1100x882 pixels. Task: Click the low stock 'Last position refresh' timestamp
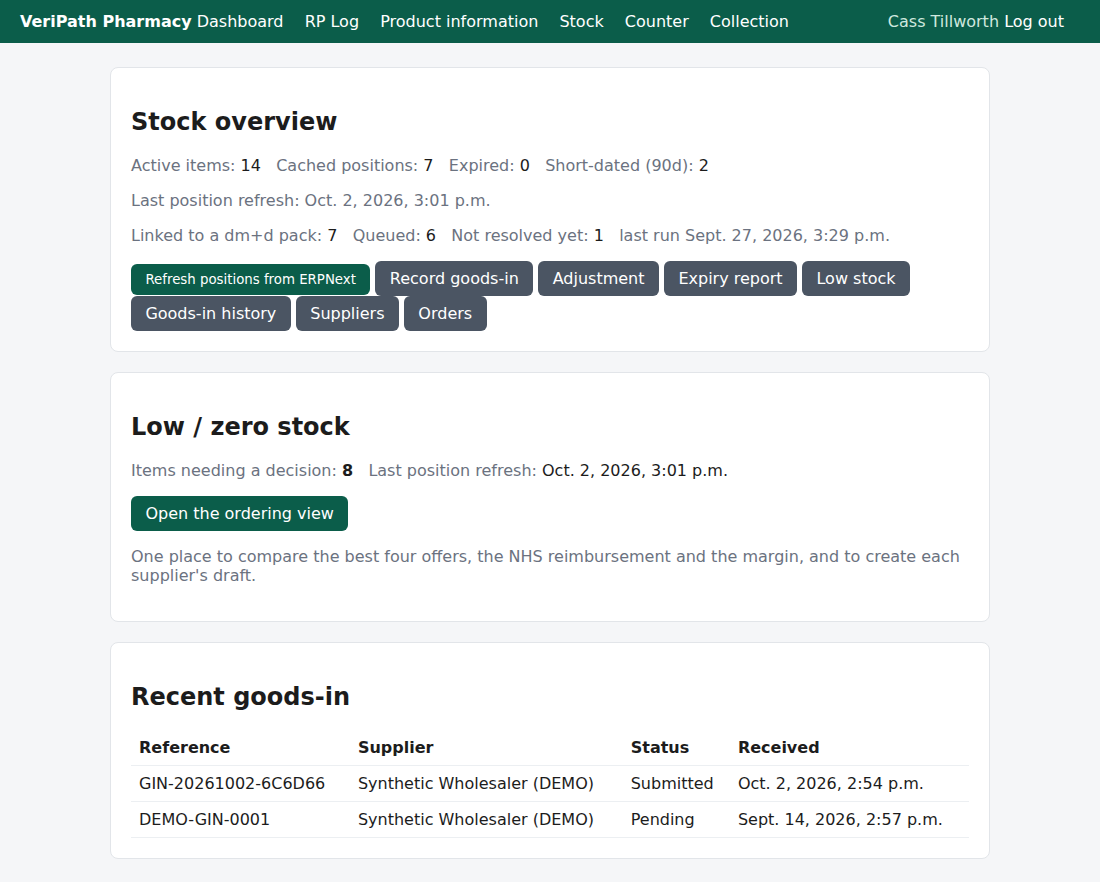click(x=635, y=471)
